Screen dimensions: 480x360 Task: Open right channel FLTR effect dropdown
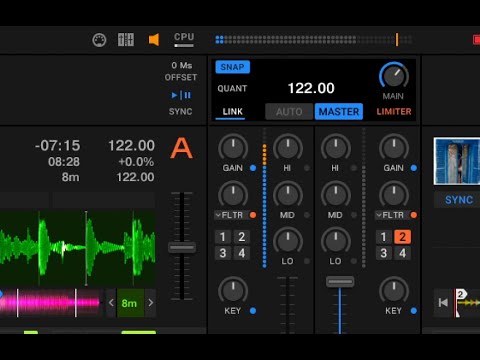click(391, 215)
